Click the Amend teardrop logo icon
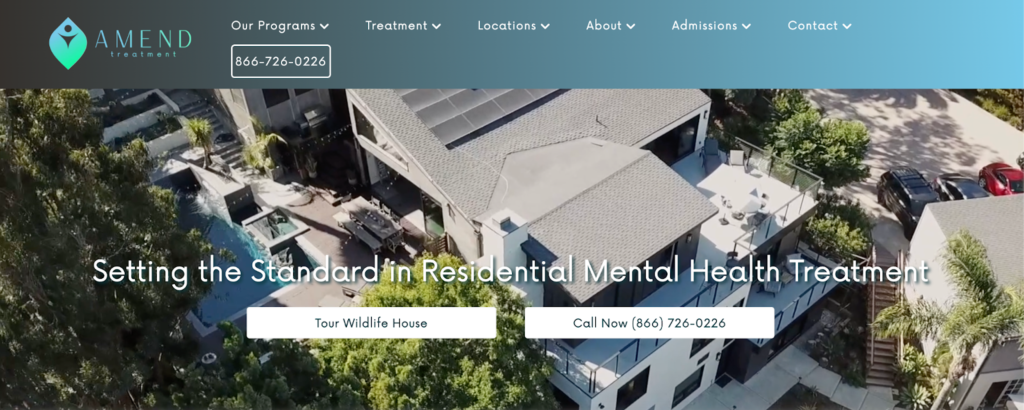The width and height of the screenshot is (1024, 410). (68, 43)
